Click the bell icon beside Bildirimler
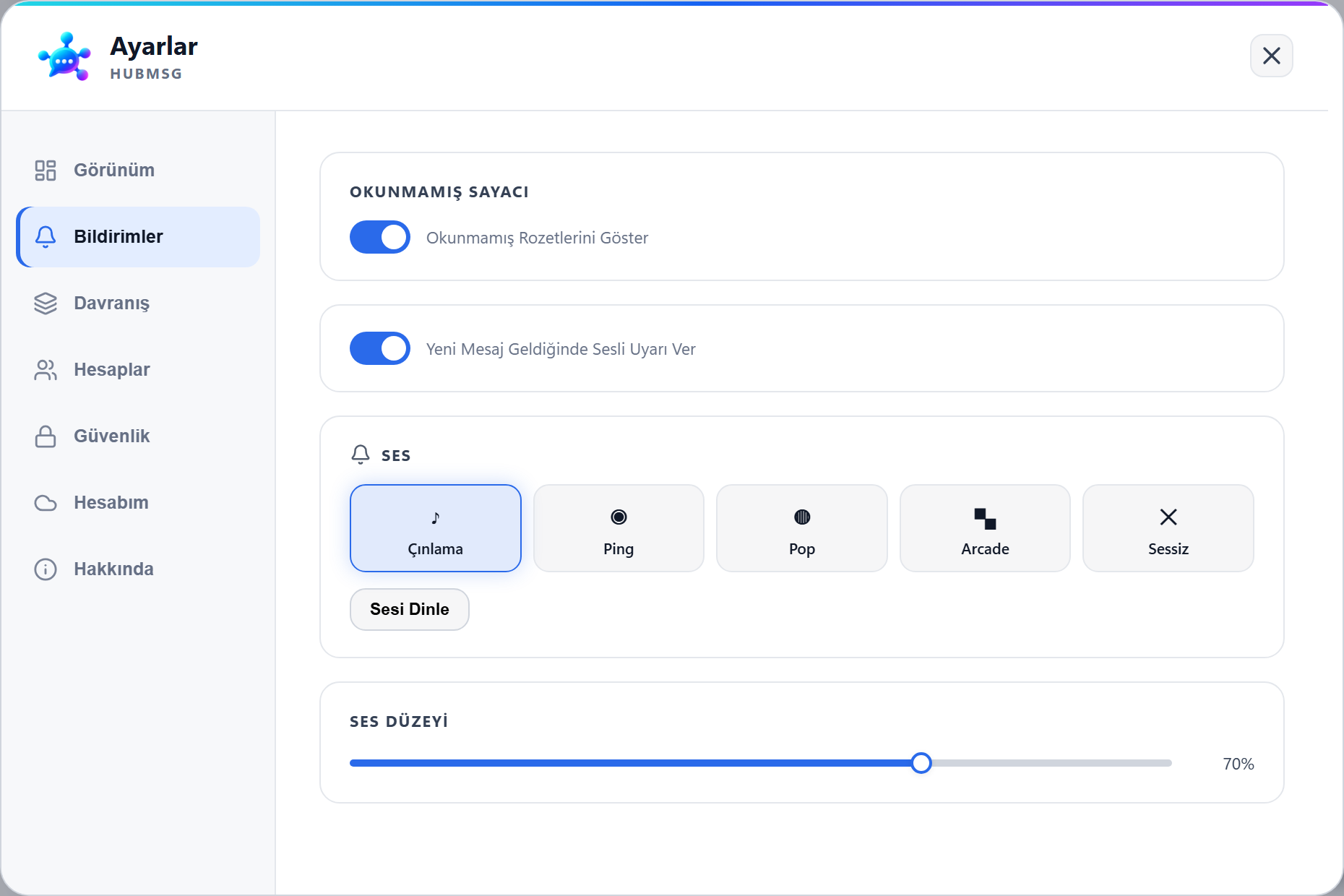The width and height of the screenshot is (1344, 896). [x=46, y=236]
